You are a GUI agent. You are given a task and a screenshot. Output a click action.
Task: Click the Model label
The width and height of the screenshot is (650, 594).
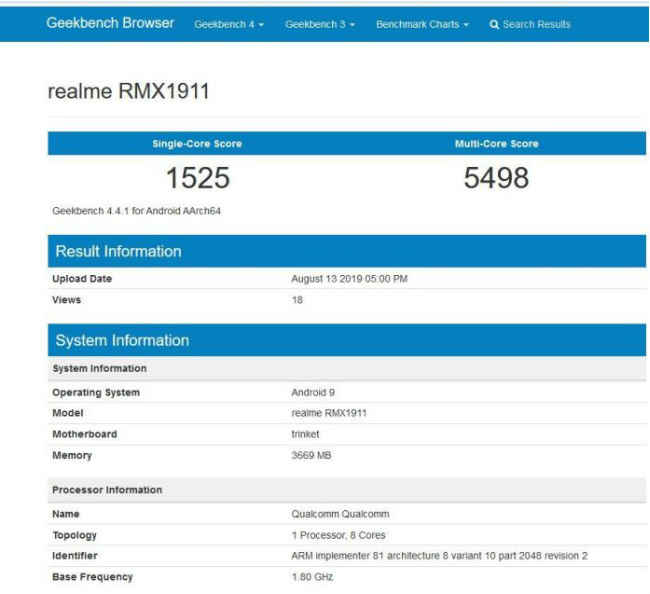[x=68, y=413]
